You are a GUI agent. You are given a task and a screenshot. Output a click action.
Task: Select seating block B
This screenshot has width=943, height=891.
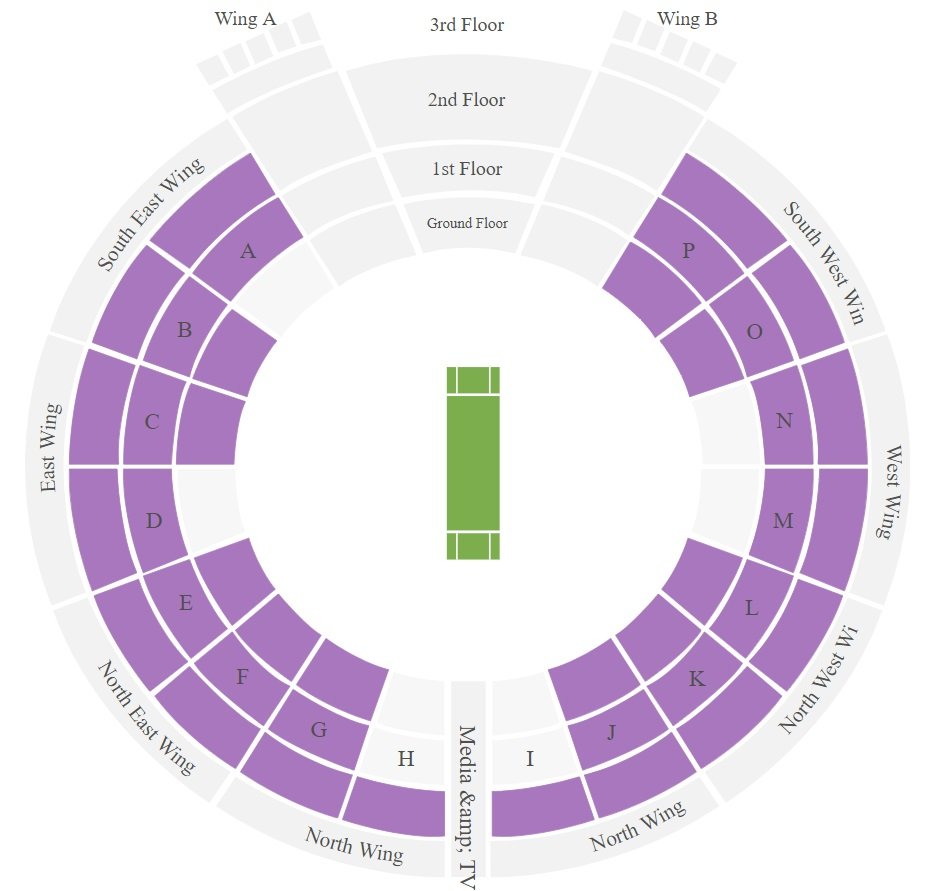point(184,330)
